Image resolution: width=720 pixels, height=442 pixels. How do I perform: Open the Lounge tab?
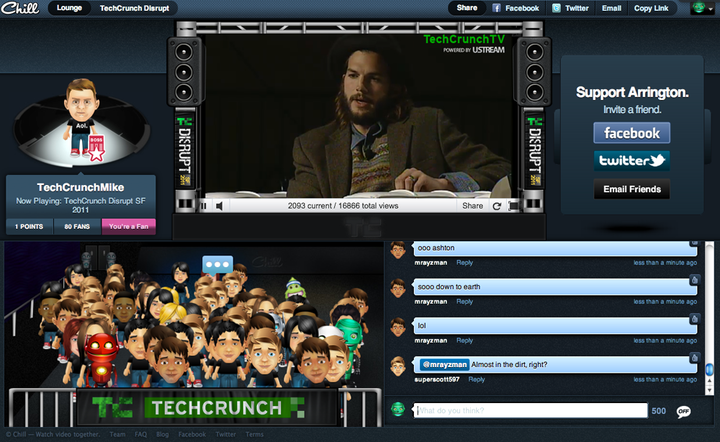point(69,8)
